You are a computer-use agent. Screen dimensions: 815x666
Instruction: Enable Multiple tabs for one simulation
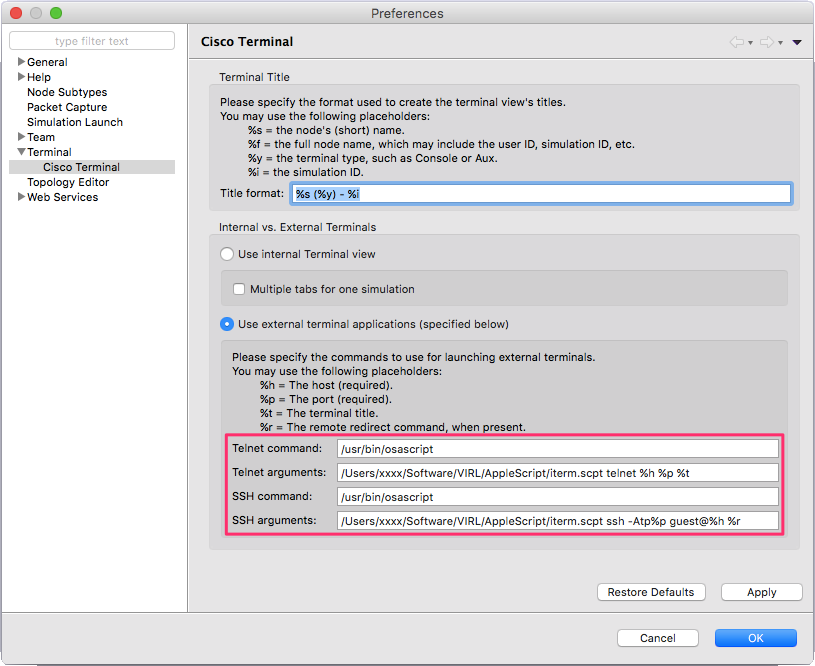tap(239, 289)
